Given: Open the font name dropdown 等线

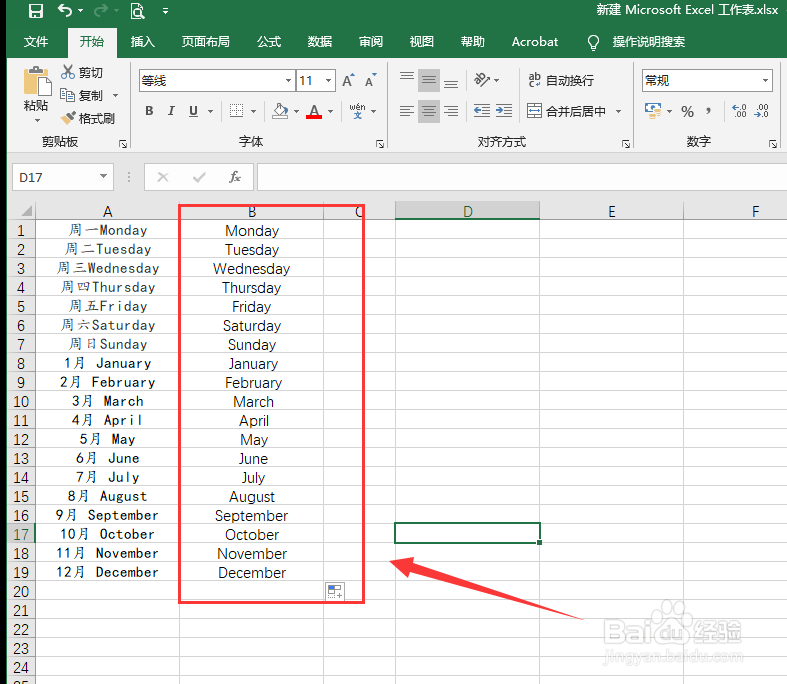Looking at the screenshot, I should pos(288,80).
